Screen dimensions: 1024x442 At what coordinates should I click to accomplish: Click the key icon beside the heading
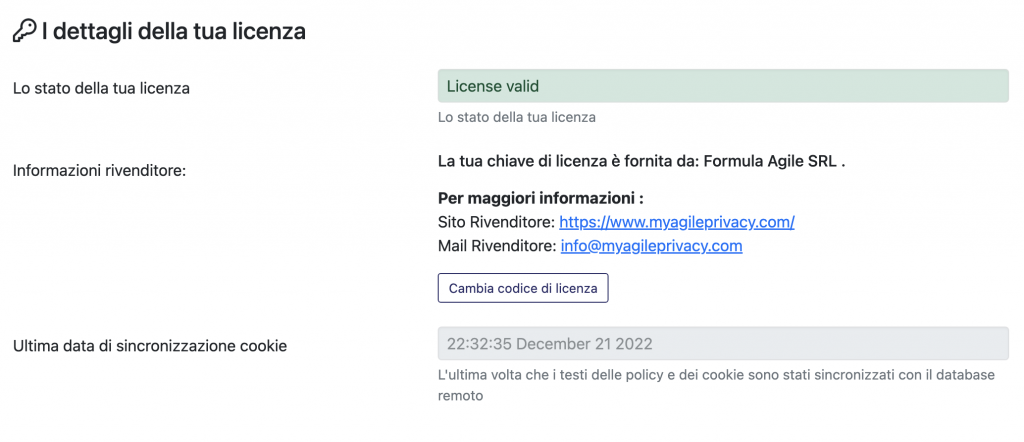coord(24,31)
